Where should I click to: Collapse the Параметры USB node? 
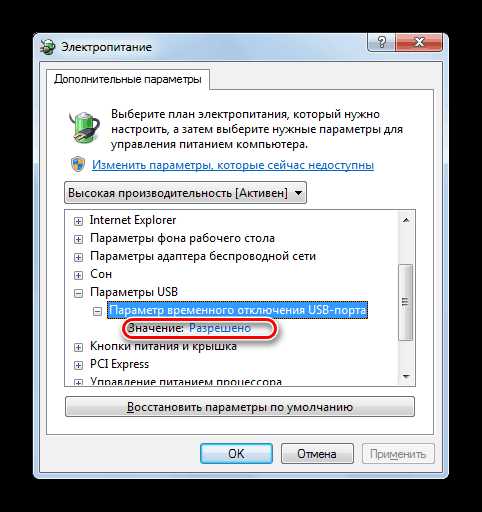(78, 293)
